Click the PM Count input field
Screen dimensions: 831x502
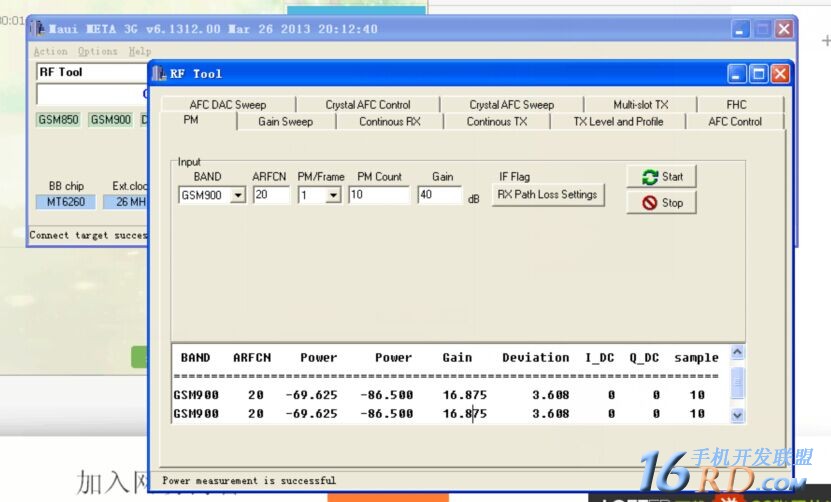[x=379, y=195]
